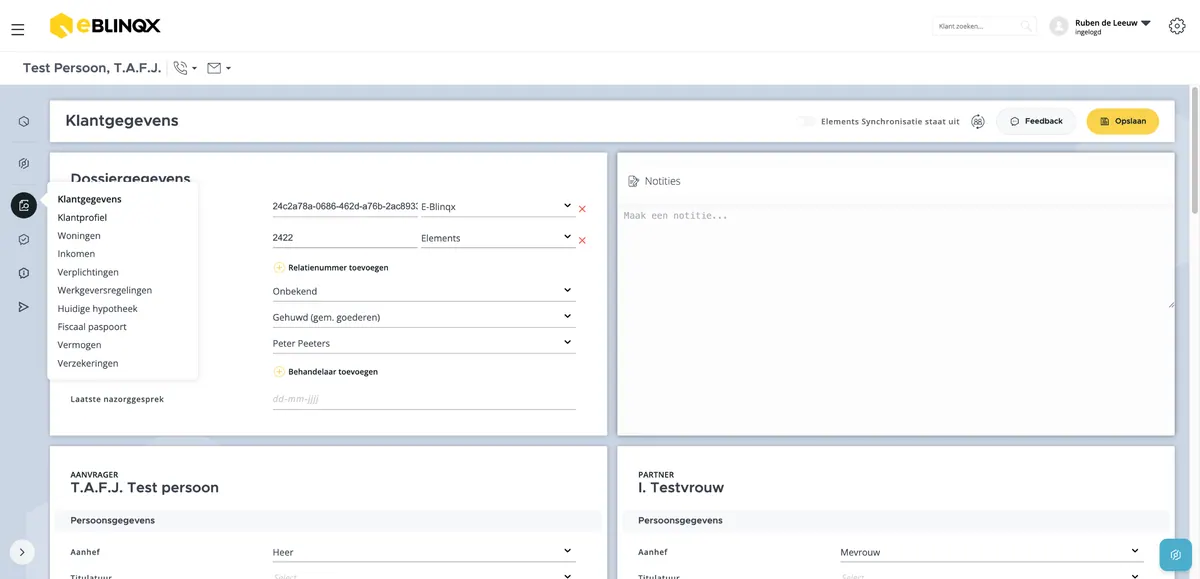Open the hamburger navigation menu
Viewport: 1200px width, 579px height.
click(x=18, y=29)
